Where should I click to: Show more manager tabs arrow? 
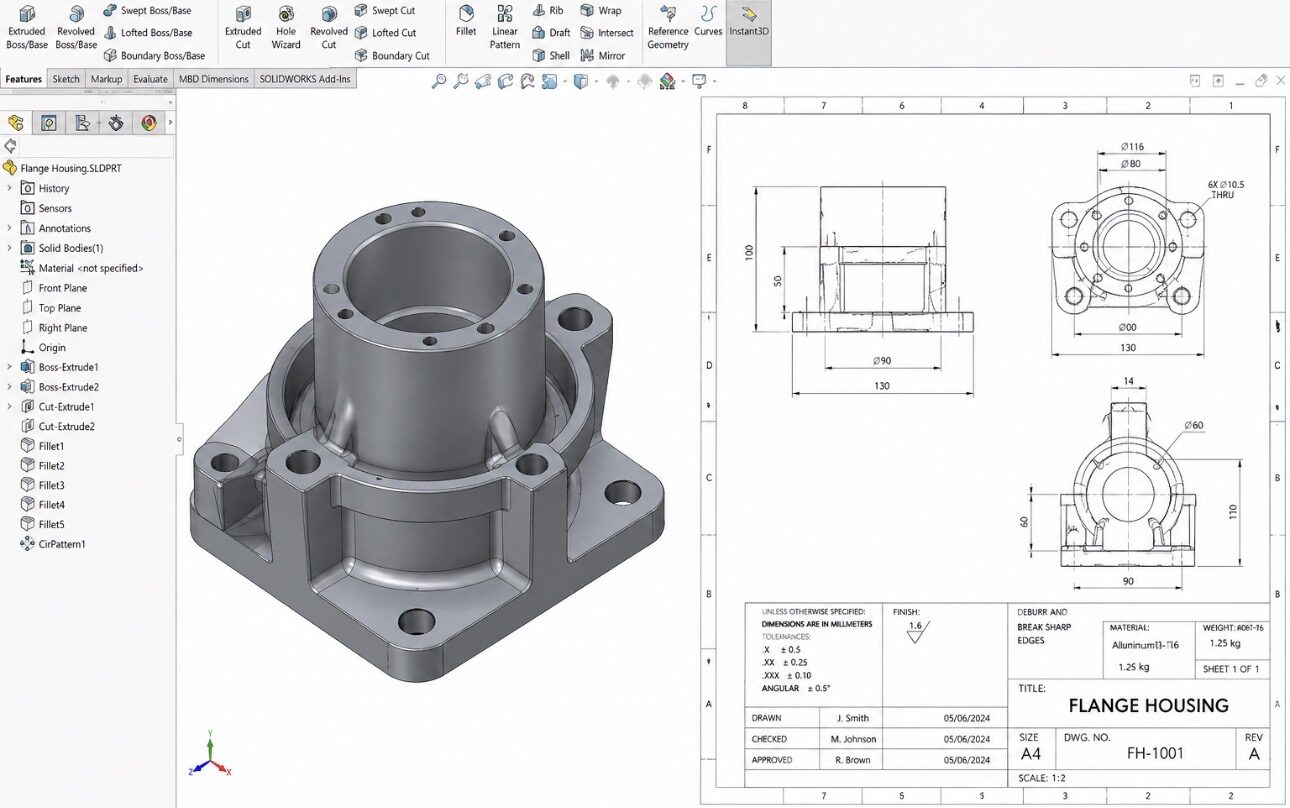coord(170,123)
